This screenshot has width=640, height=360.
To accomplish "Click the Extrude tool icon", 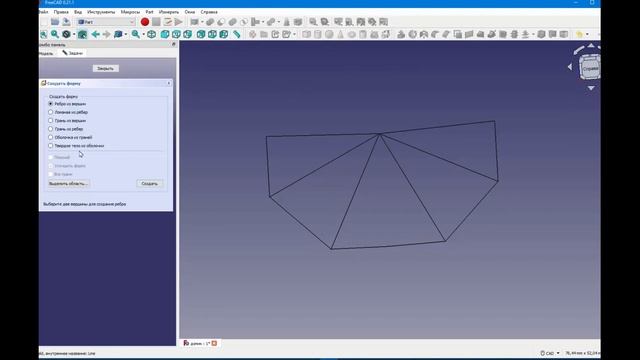I will pyautogui.click(x=401, y=34).
